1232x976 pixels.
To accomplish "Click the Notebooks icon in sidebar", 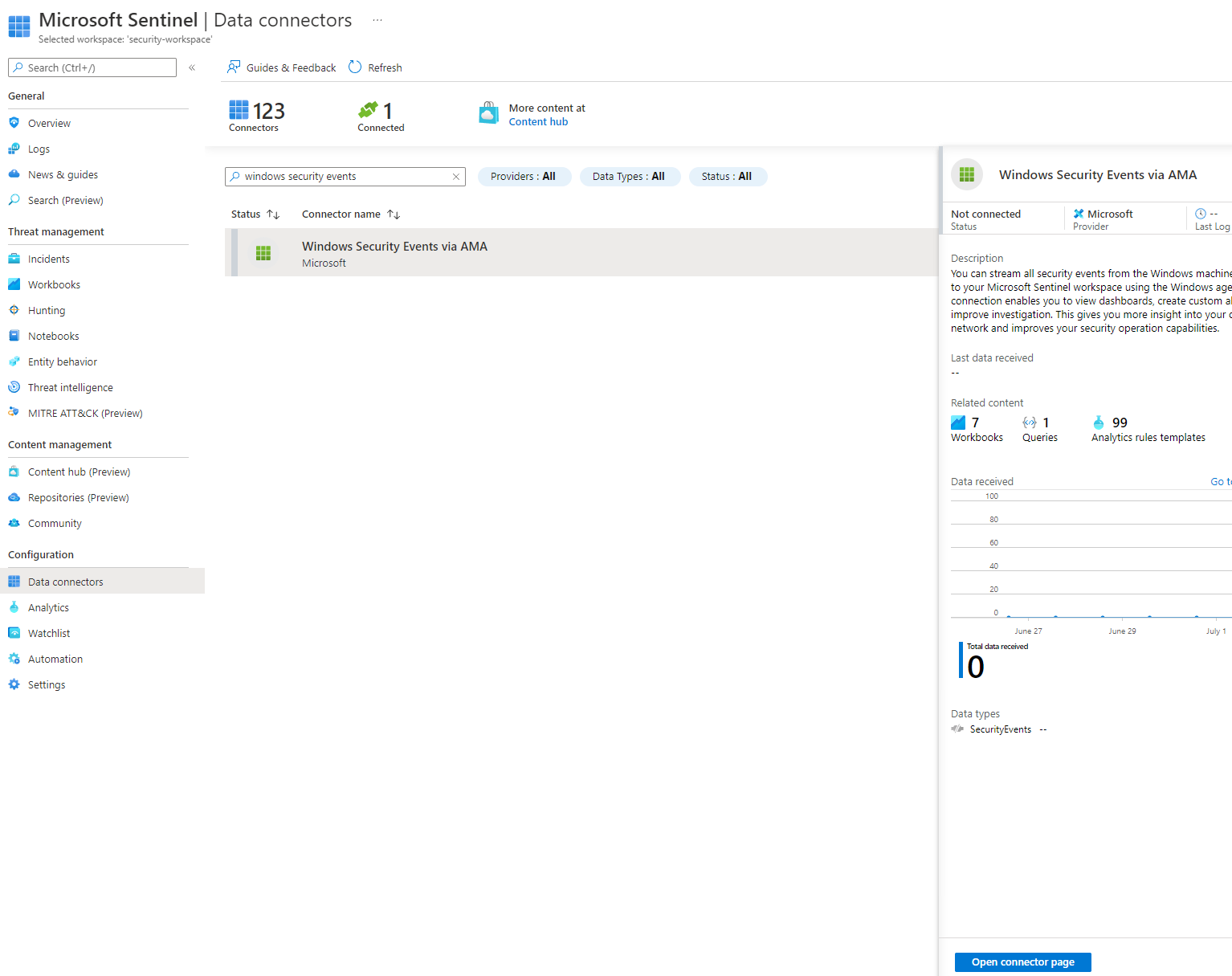I will 14,336.
